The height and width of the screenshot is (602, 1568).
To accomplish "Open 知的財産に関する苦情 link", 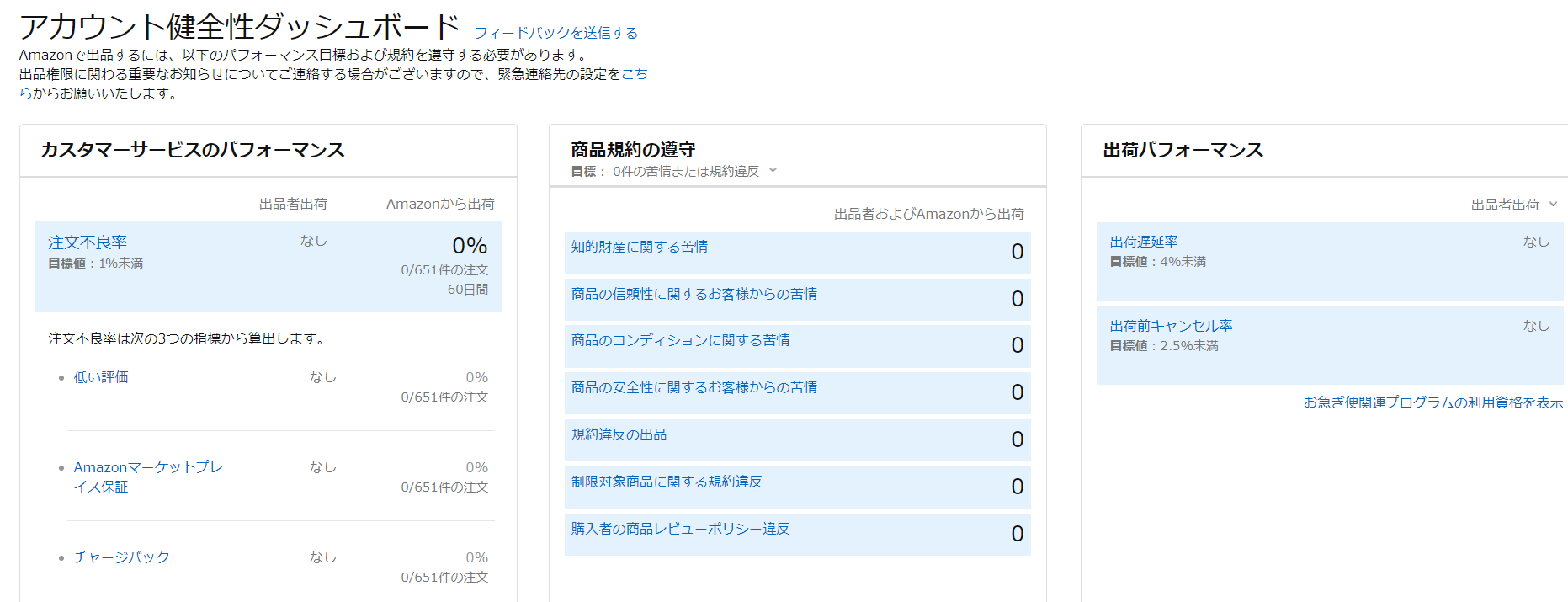I will coord(639,247).
